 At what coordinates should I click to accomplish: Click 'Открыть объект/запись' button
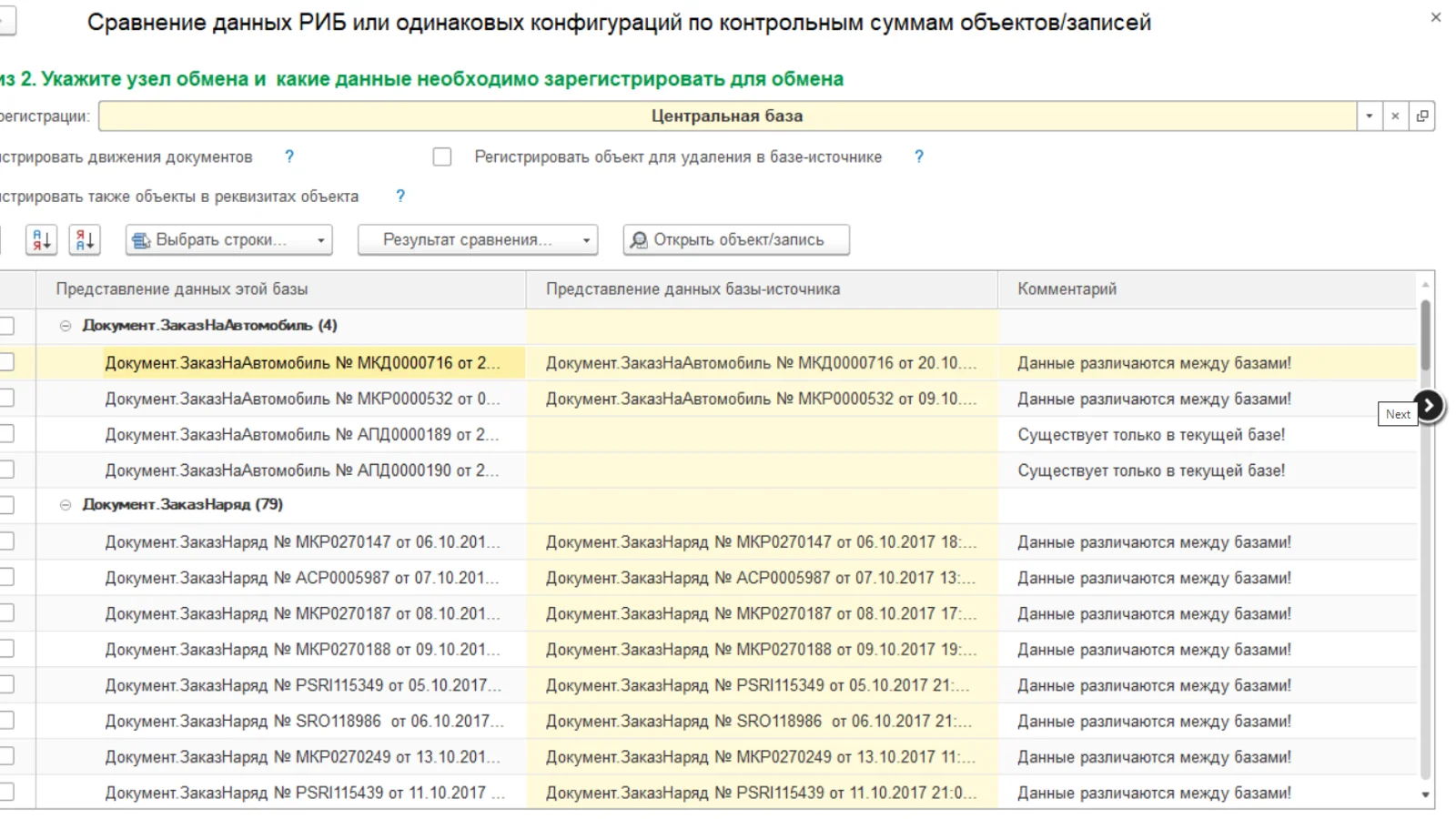click(x=736, y=240)
